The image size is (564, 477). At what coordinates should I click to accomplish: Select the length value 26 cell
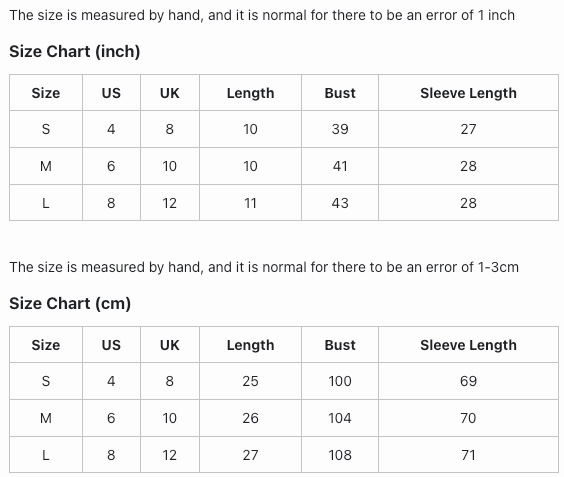(x=250, y=418)
